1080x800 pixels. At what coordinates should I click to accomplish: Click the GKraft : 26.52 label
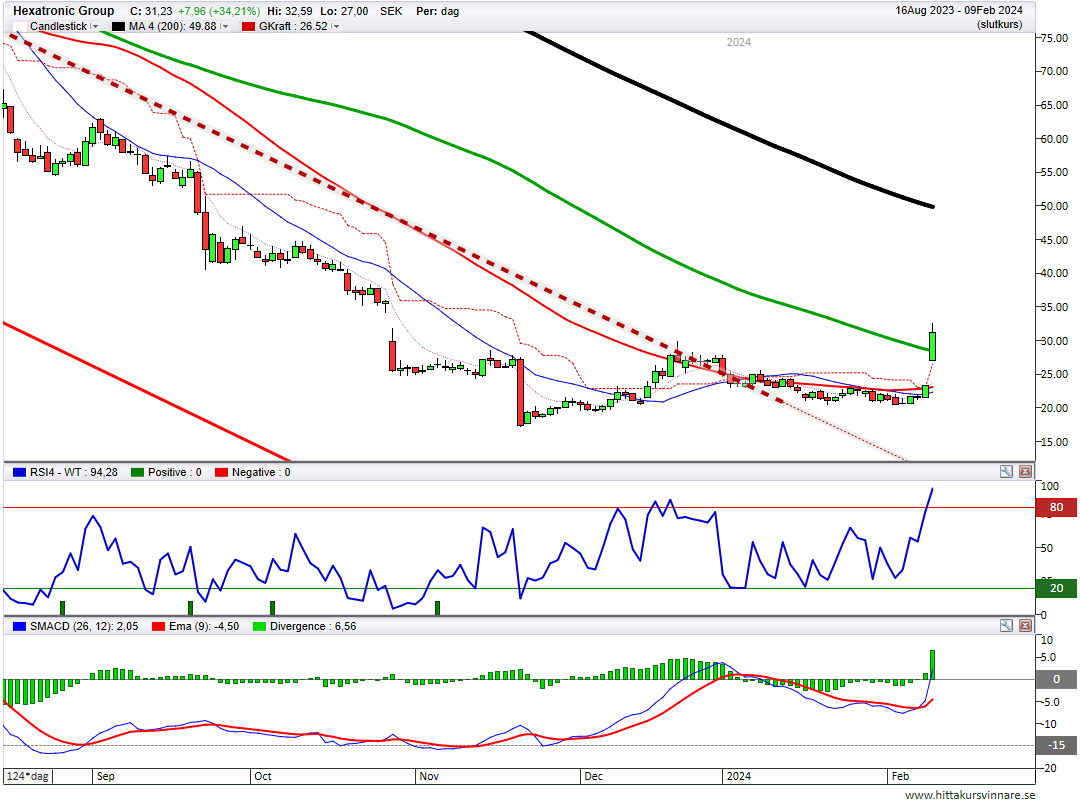(293, 26)
